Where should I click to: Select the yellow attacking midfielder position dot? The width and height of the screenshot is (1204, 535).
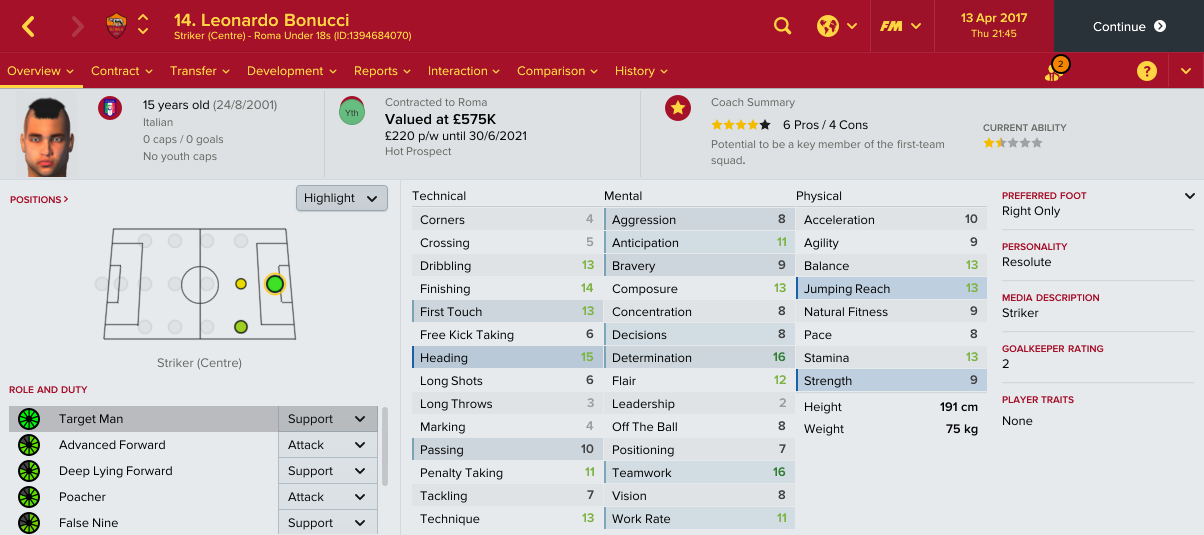[x=241, y=284]
